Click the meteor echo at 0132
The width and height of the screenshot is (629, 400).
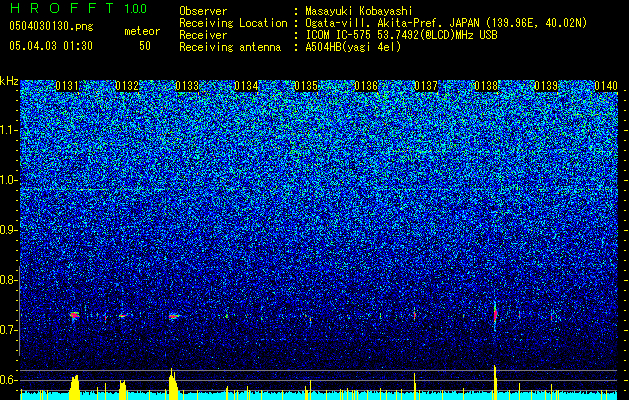pos(123,316)
